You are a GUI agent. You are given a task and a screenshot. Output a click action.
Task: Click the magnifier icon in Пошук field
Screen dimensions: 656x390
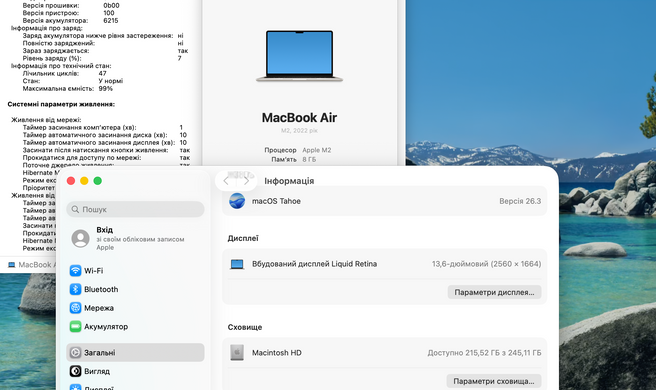[75, 209]
